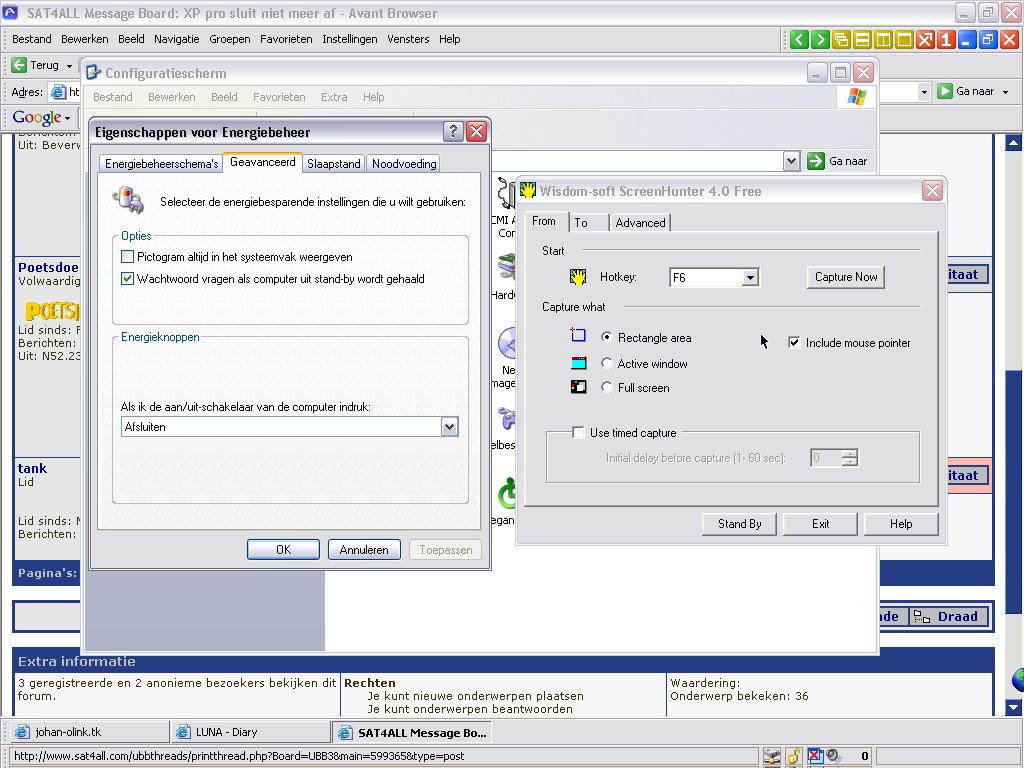Expand the Ga naar dropdown arrow in Avant

point(1006,92)
